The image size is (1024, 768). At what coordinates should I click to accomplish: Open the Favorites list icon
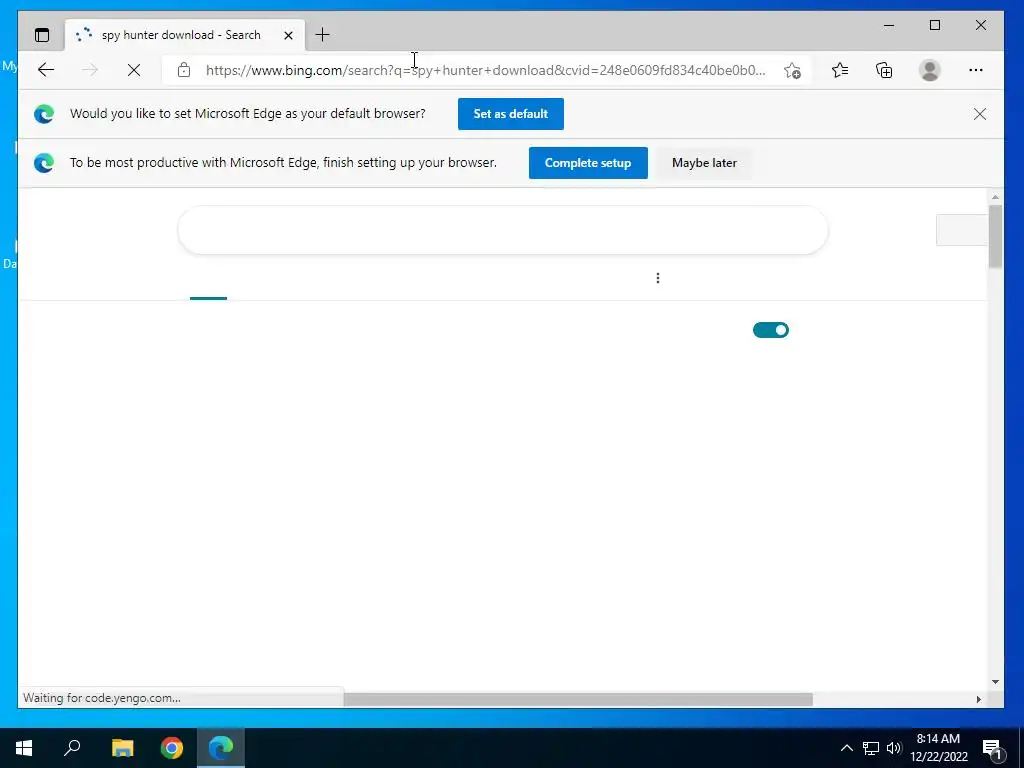pyautogui.click(x=840, y=70)
